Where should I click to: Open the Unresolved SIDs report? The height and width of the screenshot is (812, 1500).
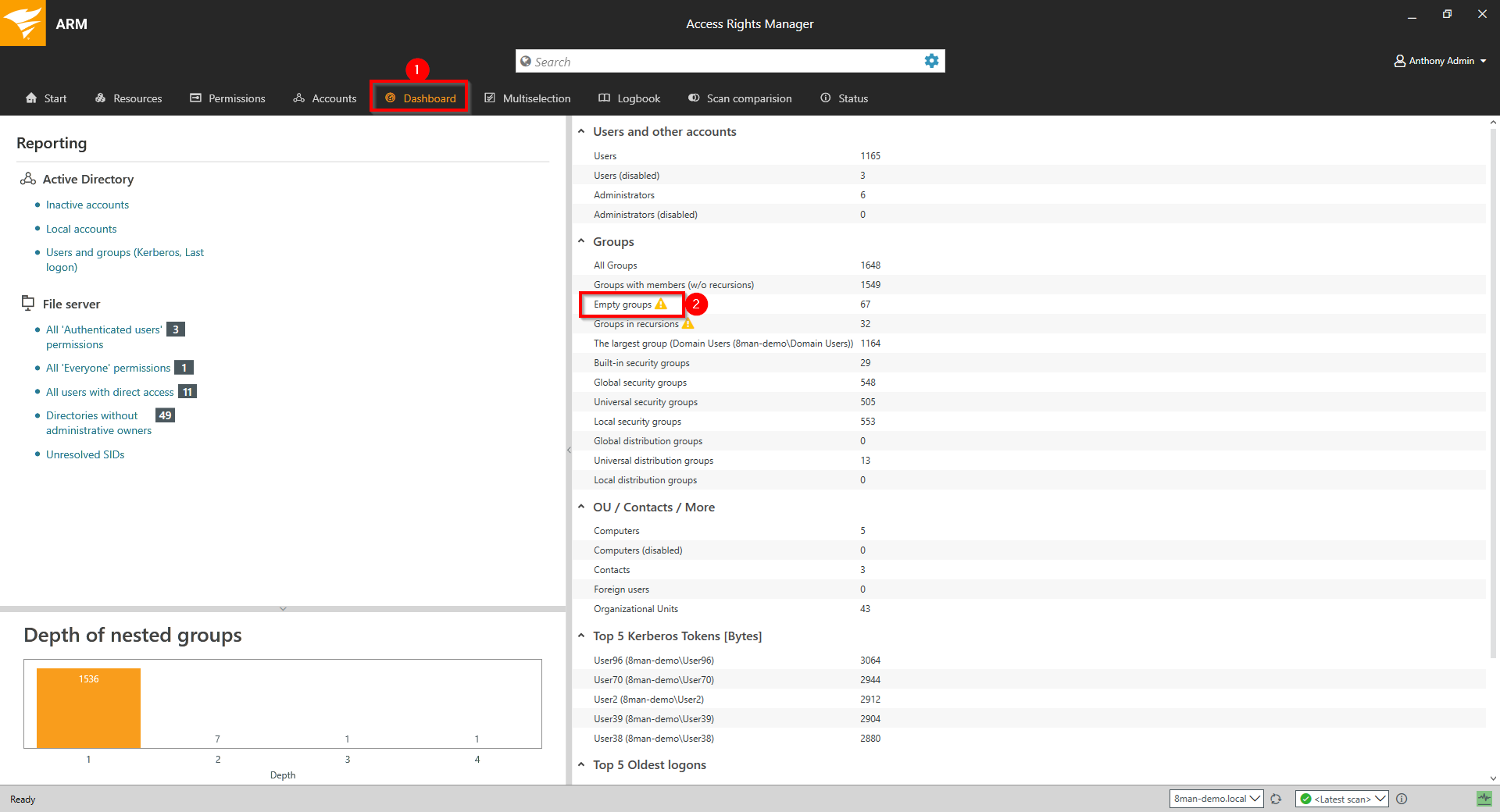[x=85, y=454]
